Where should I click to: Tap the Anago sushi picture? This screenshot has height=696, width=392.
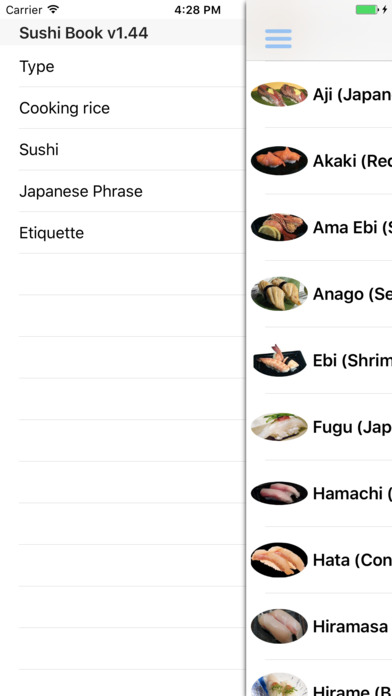click(x=279, y=293)
